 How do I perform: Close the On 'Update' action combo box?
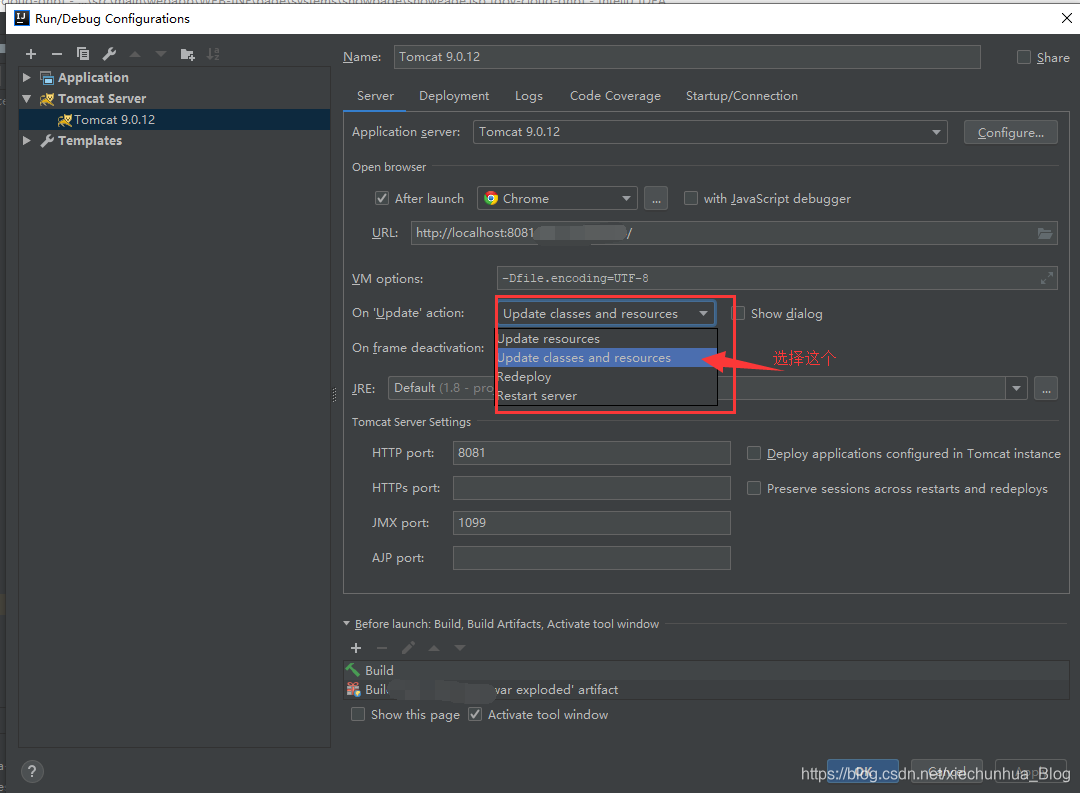coord(606,313)
